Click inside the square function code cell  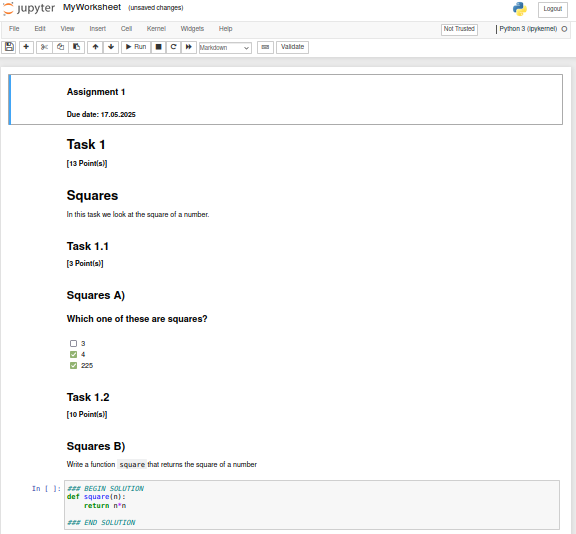pyautogui.click(x=312, y=505)
